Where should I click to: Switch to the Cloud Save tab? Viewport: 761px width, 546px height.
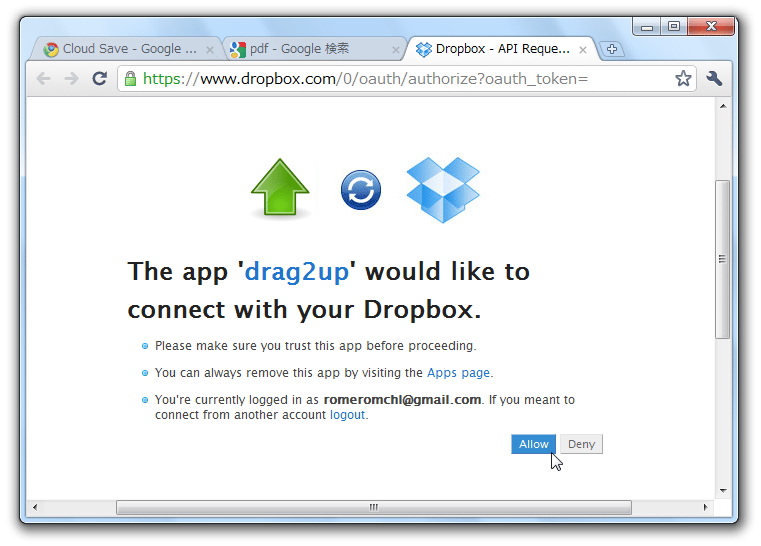pyautogui.click(x=126, y=49)
